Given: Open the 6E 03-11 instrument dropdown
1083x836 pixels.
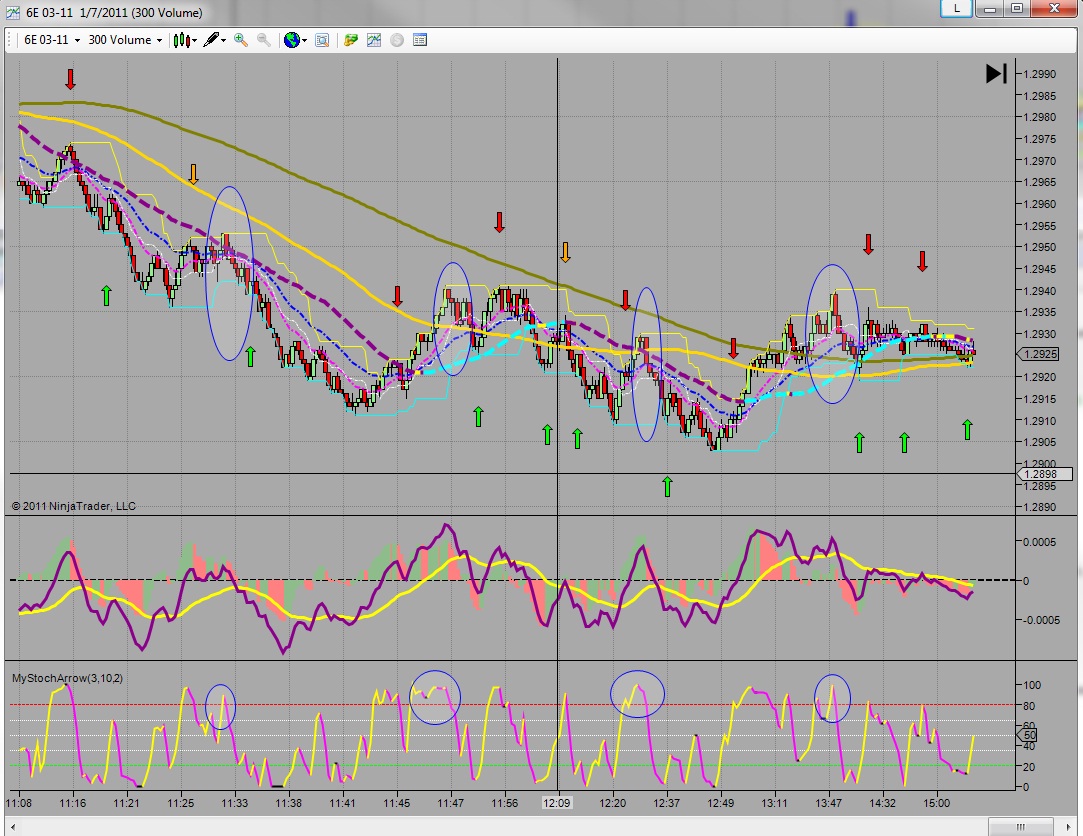Looking at the screenshot, I should 52,40.
